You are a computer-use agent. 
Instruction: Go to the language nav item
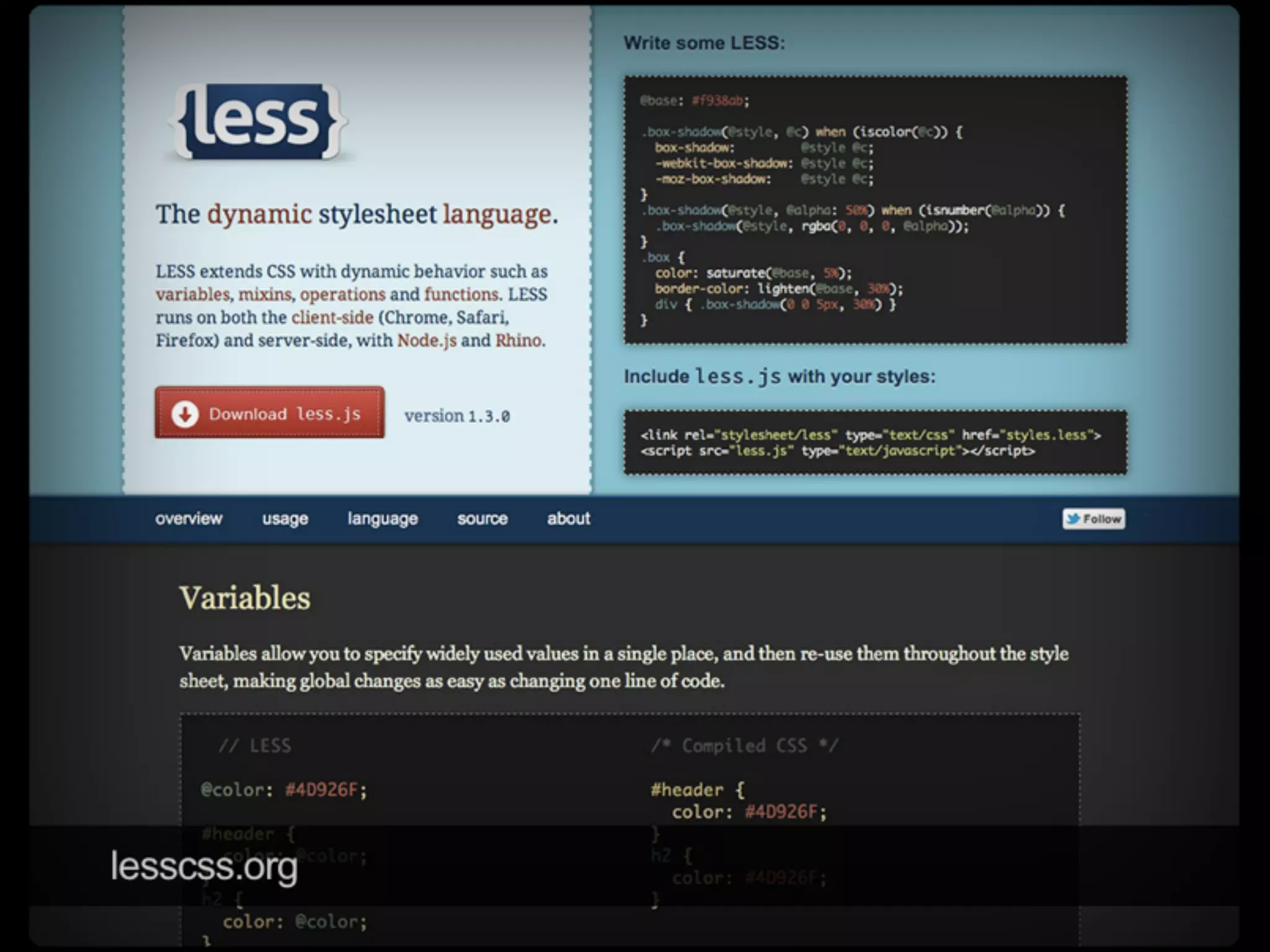click(x=383, y=519)
